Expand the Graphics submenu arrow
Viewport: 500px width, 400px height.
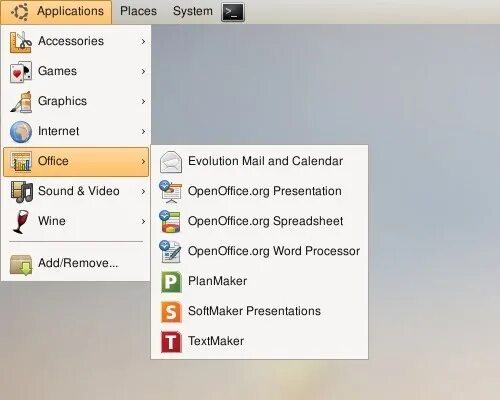click(143, 101)
